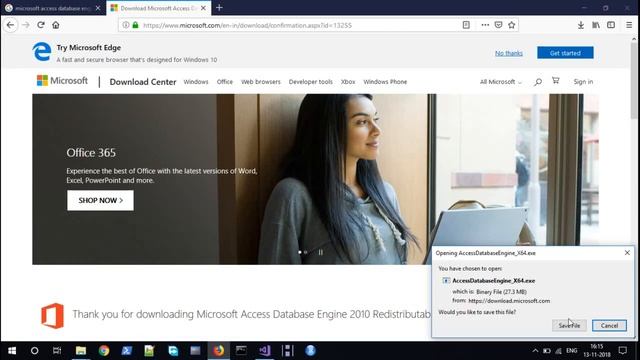Click the Sign in link
The width and height of the screenshot is (640, 360).
tap(583, 82)
